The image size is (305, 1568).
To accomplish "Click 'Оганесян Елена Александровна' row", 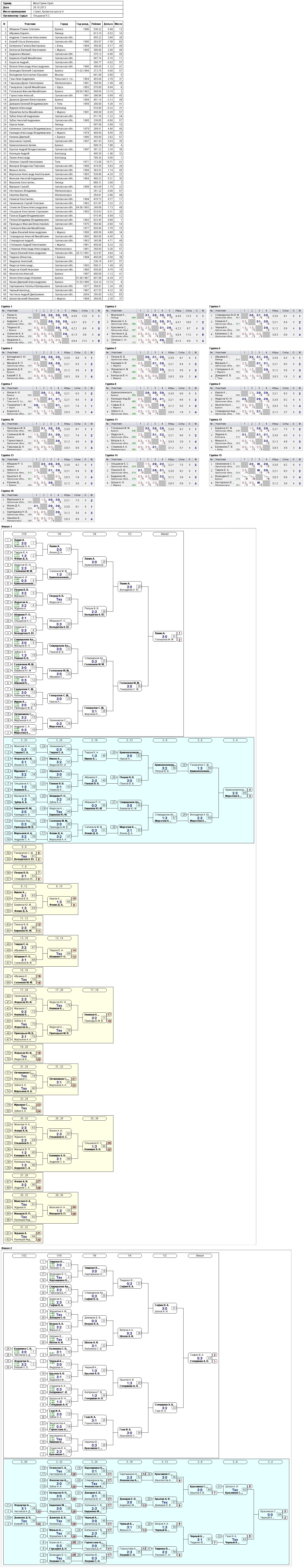I will tap(62, 208).
